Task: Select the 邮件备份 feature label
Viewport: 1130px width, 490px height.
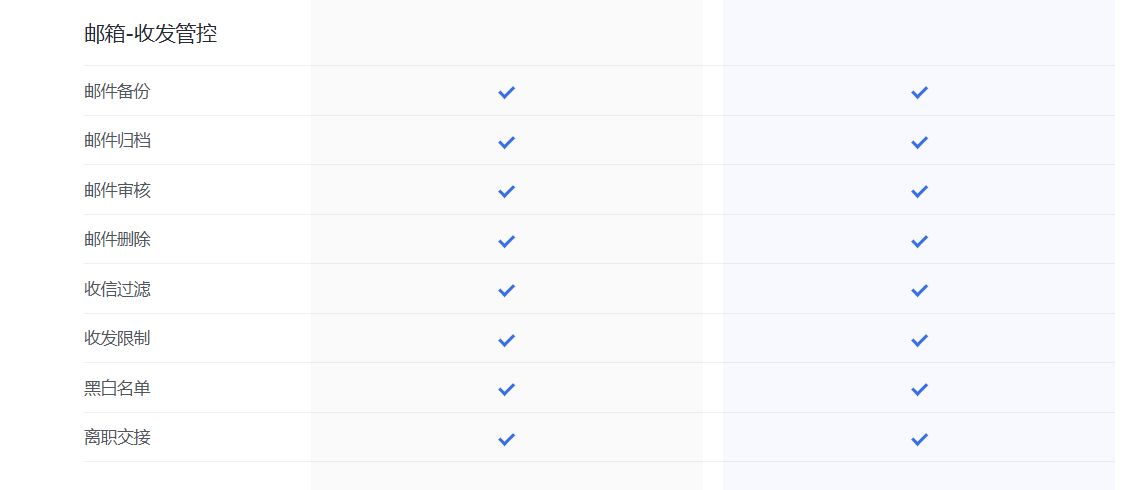Action: [117, 91]
